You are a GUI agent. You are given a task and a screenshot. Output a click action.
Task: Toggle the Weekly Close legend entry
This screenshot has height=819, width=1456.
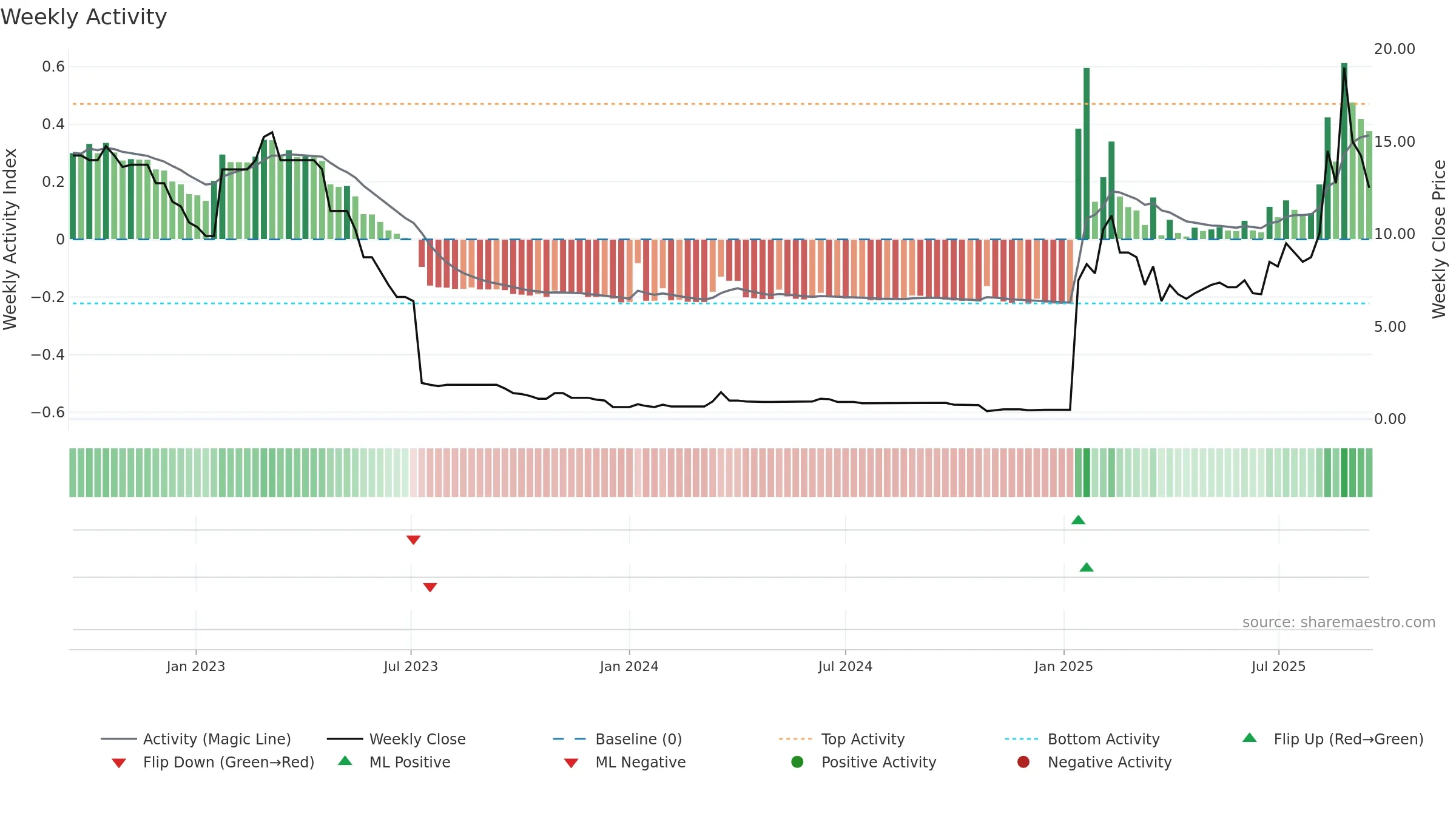pos(396,739)
